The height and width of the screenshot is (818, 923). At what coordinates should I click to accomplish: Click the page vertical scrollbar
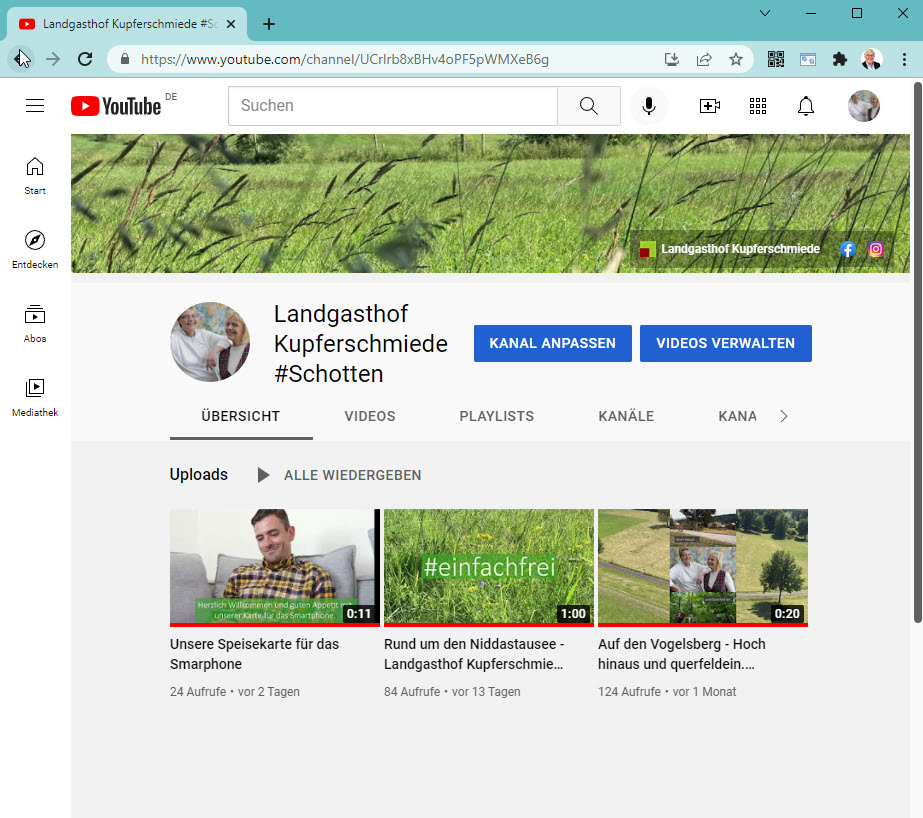(x=917, y=352)
